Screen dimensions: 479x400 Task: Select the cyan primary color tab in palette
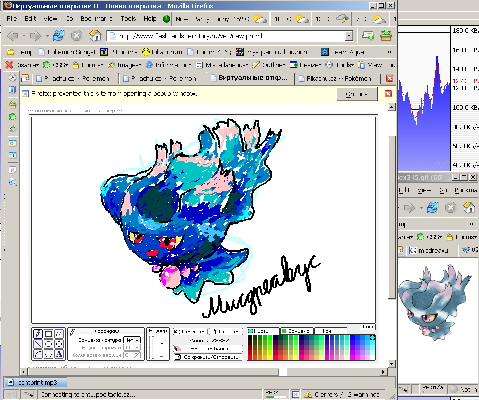[x=263, y=331]
